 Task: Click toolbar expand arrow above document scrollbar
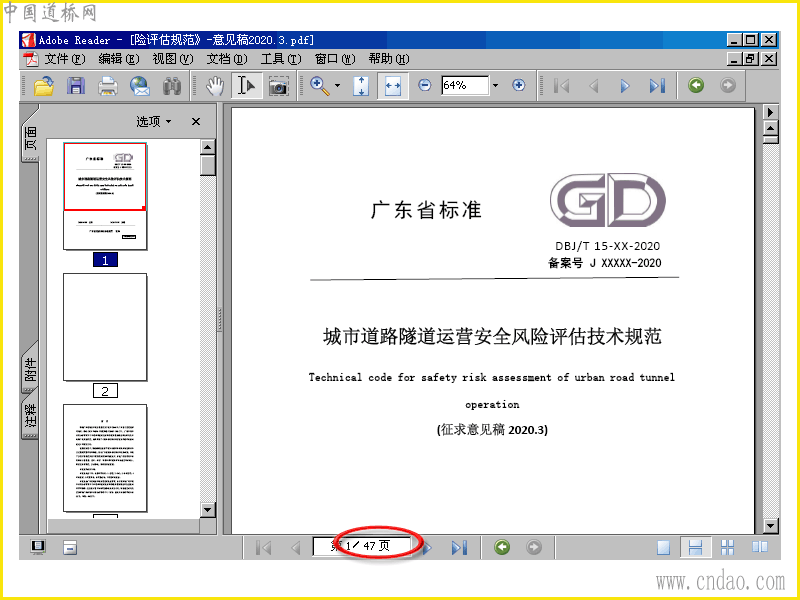pos(770,112)
